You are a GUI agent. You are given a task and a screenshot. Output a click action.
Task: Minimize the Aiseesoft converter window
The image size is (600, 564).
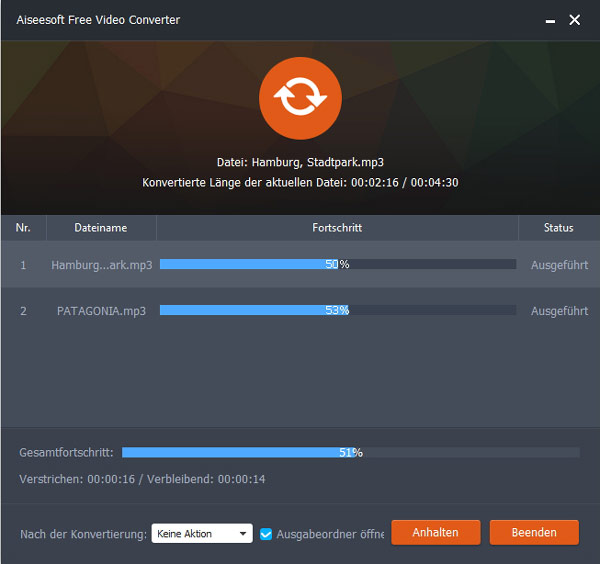(550, 20)
